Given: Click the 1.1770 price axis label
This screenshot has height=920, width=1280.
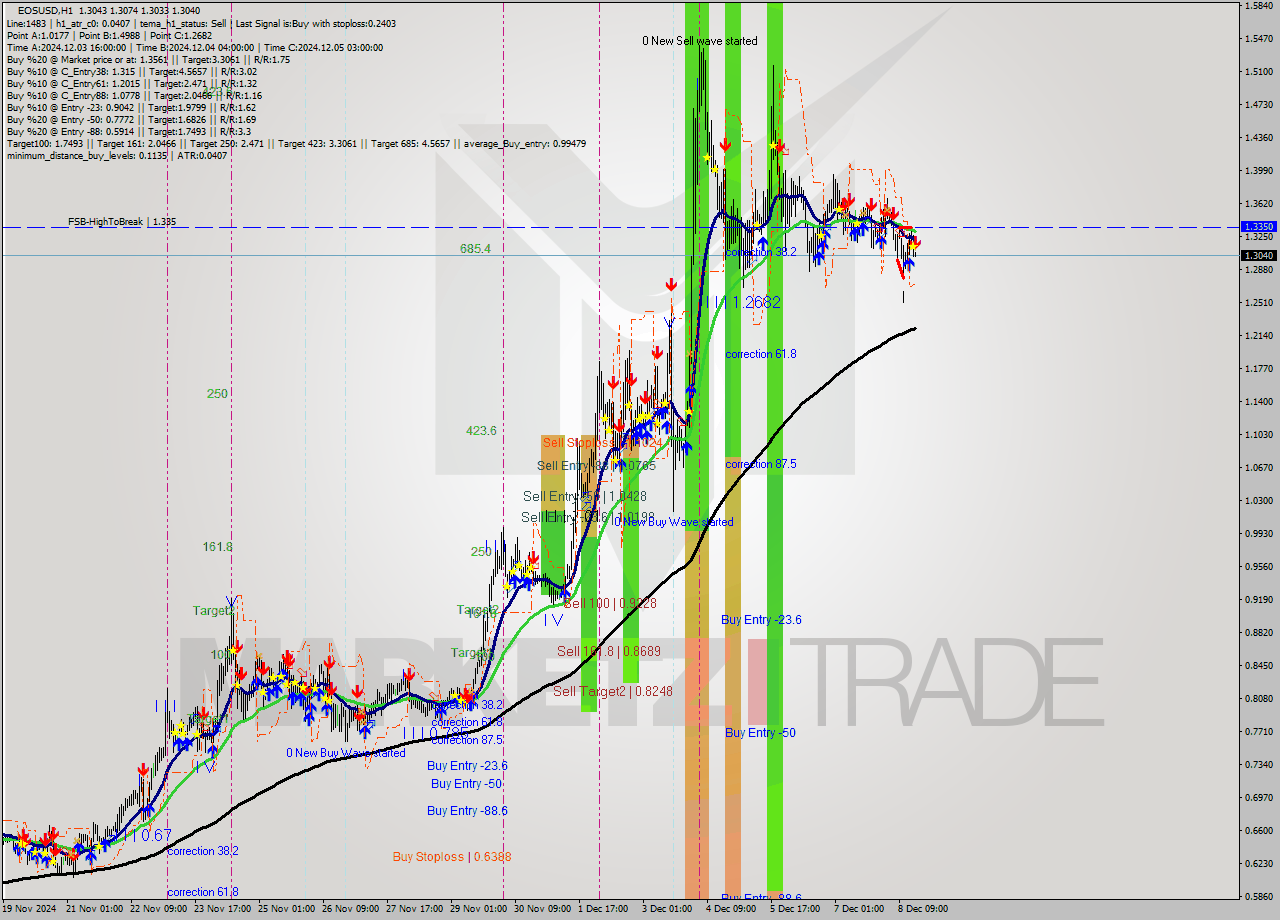Looking at the screenshot, I should [1258, 368].
